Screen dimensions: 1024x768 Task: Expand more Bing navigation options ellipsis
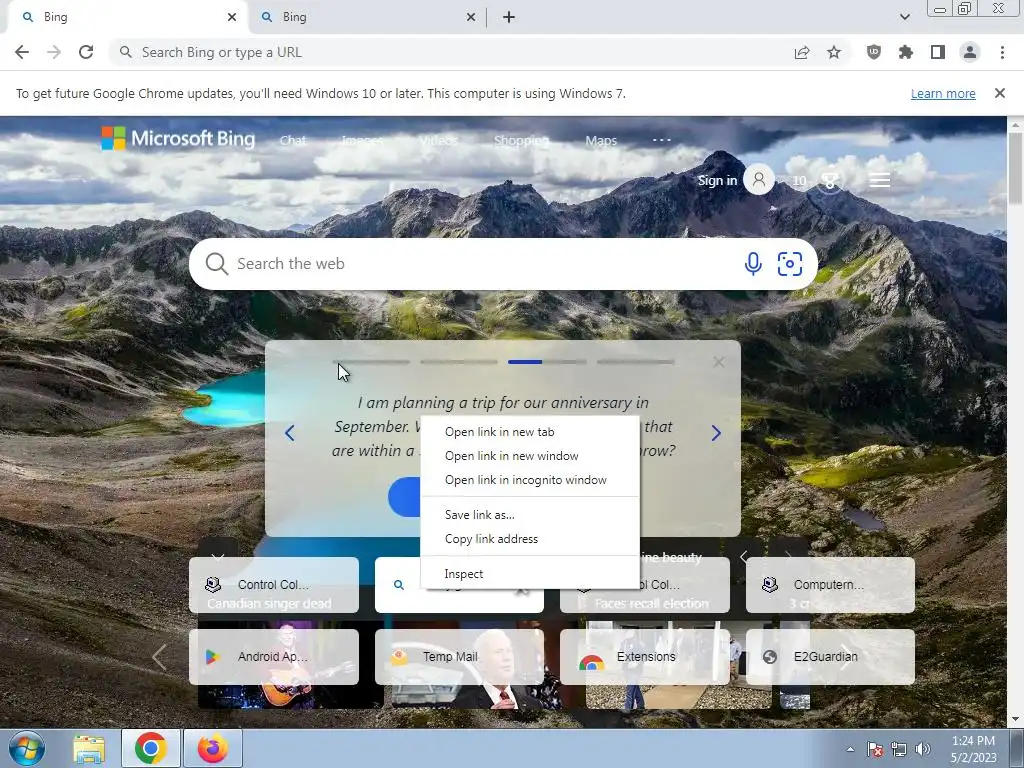tap(662, 140)
